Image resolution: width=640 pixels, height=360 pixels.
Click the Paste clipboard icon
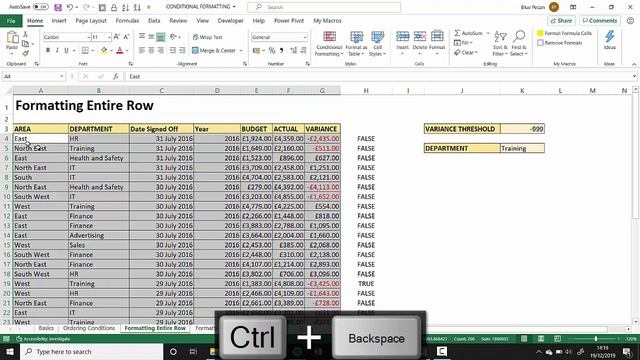coord(12,38)
